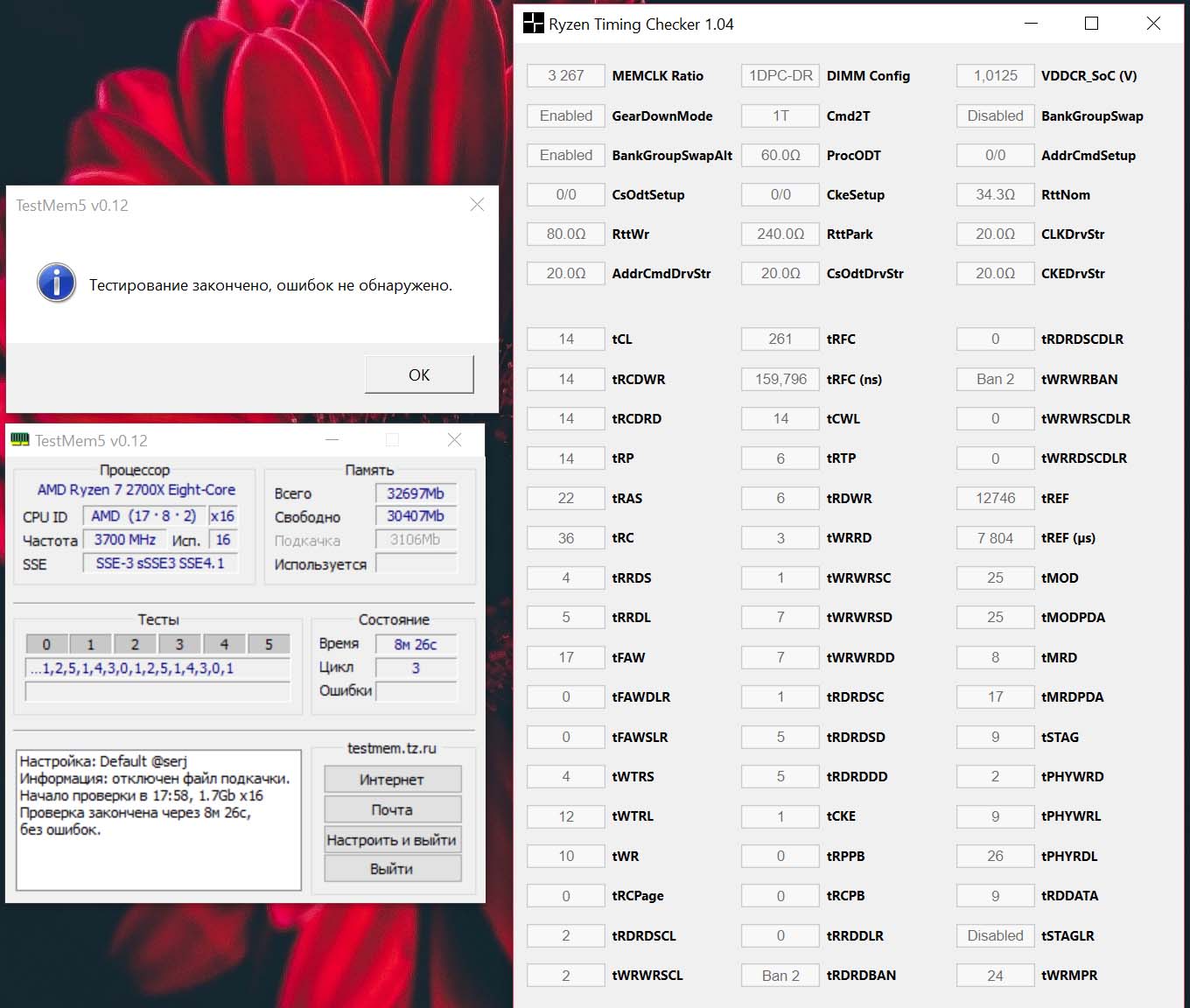Minimize the TestMem5 main window
The height and width of the screenshot is (1008, 1190).
(x=332, y=440)
